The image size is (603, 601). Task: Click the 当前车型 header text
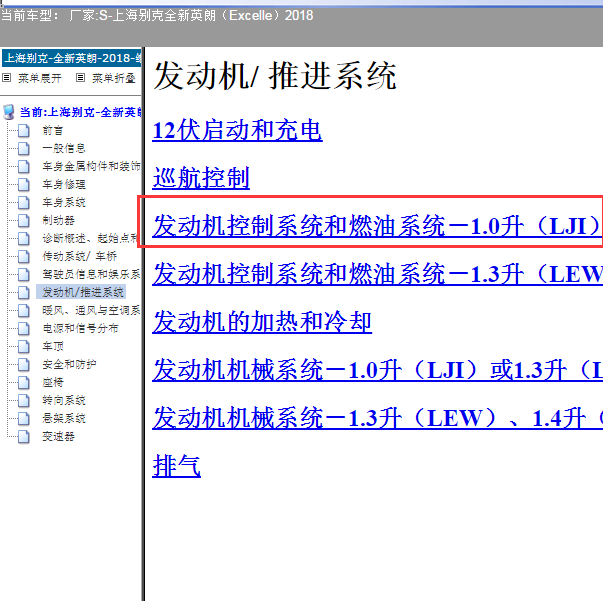tap(157, 15)
